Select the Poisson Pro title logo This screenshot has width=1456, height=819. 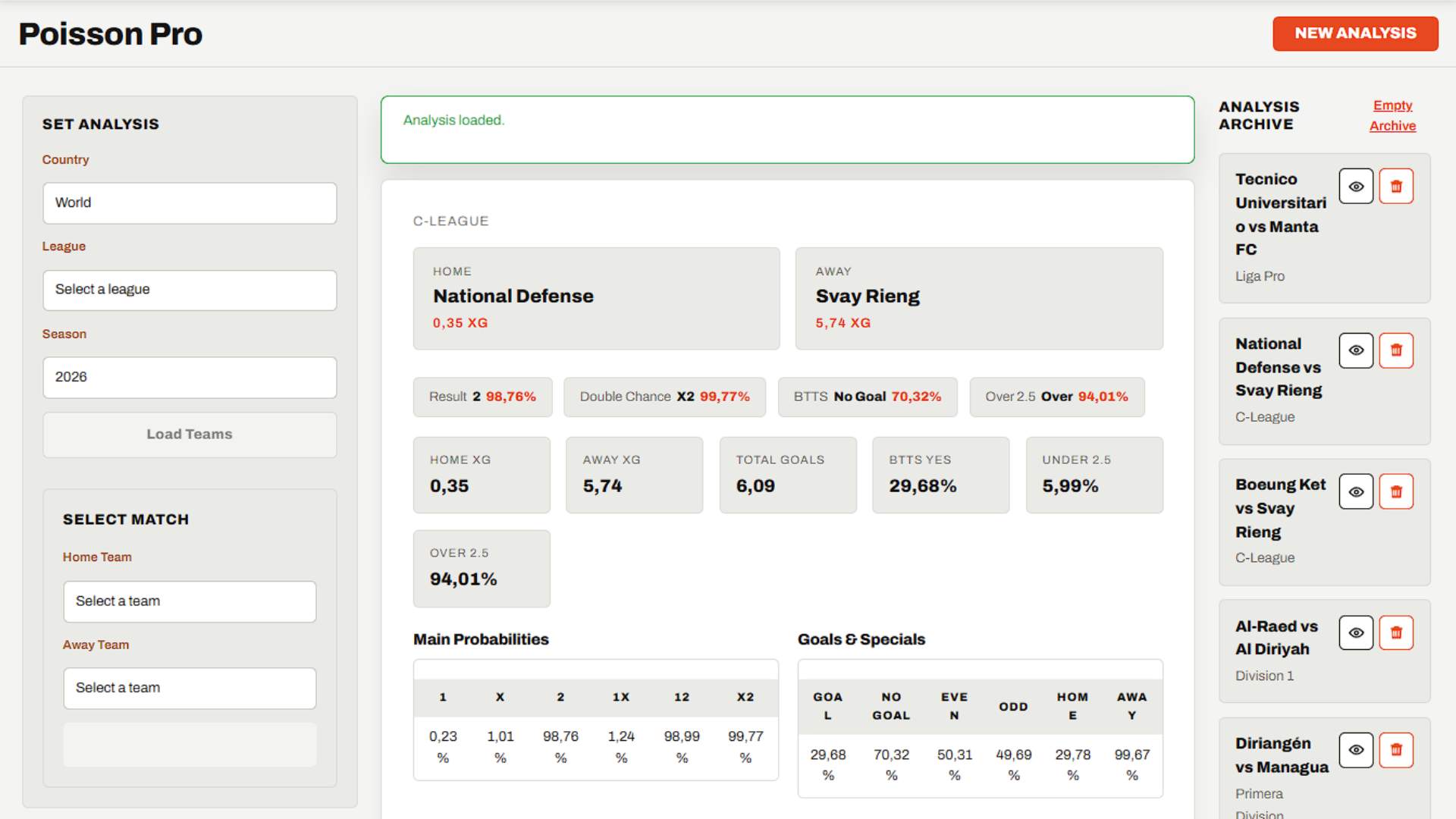pyautogui.click(x=111, y=34)
